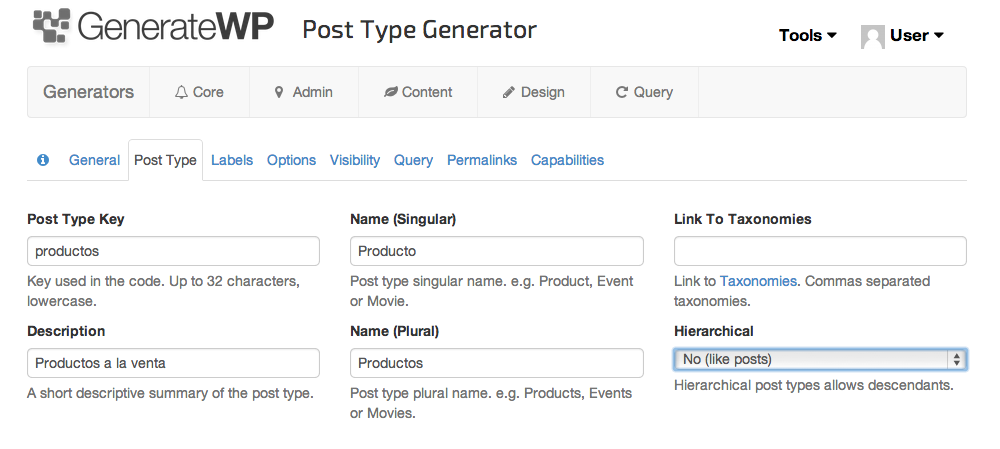The image size is (1000, 449).
Task: Click the GenerateWP logo icon
Action: [x=52, y=26]
